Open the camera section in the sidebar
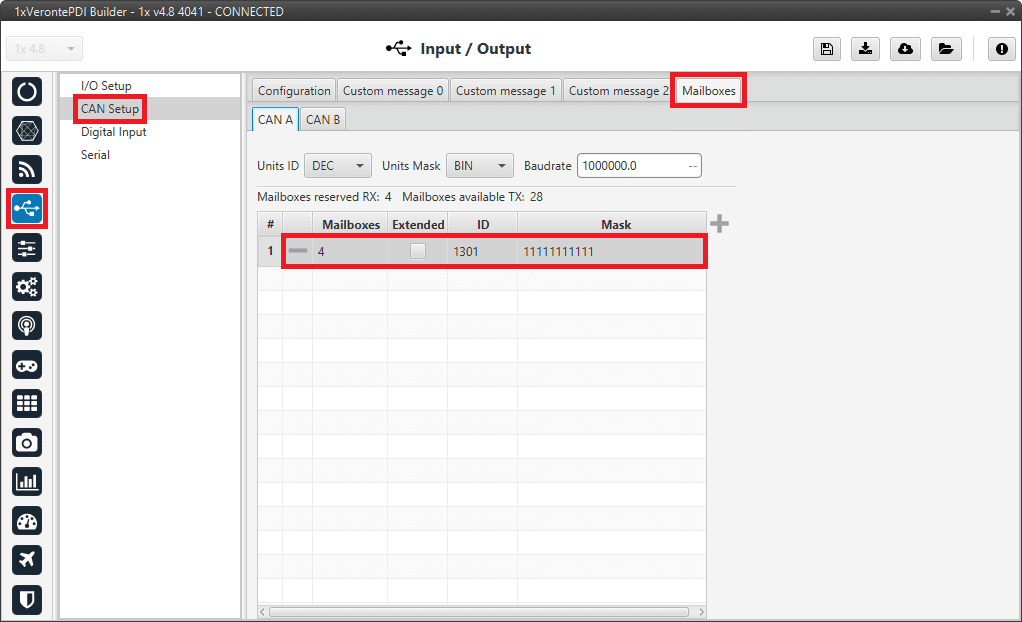Image resolution: width=1022 pixels, height=622 pixels. coord(27,442)
